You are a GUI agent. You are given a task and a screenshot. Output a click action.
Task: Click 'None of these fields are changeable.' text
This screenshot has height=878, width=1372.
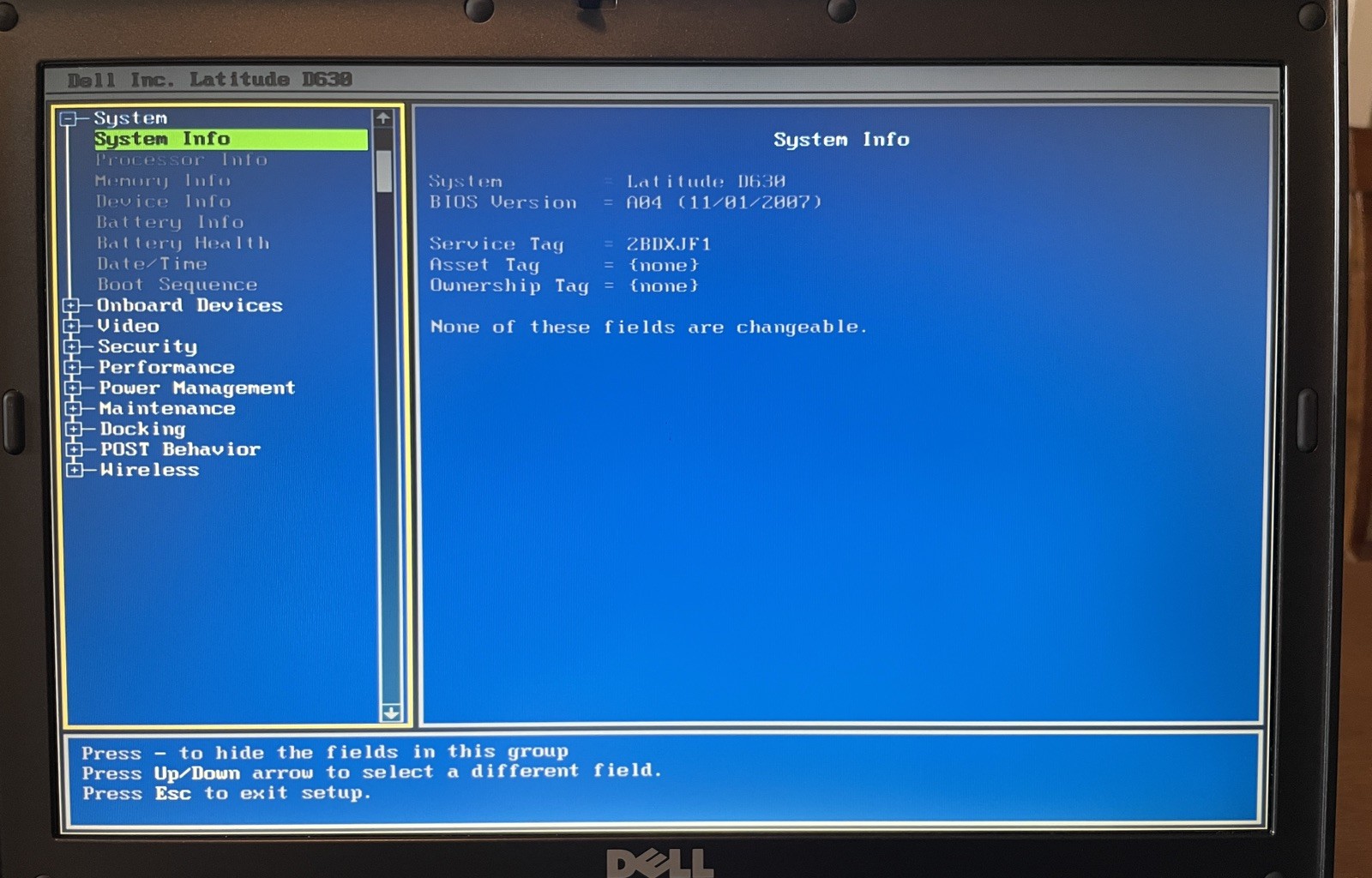pyautogui.click(x=648, y=327)
